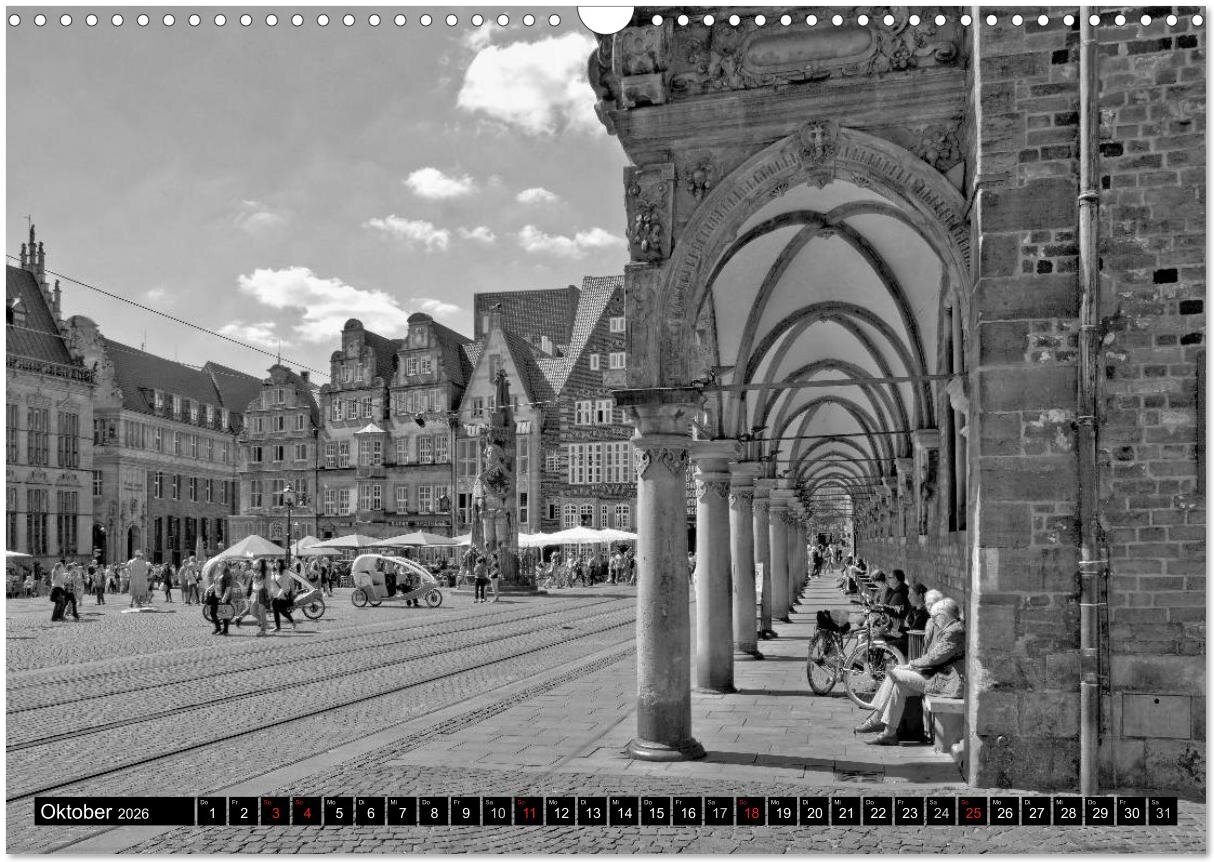Select day 10 in the calendar strip
This screenshot has height=862, width=1214.
496,811
